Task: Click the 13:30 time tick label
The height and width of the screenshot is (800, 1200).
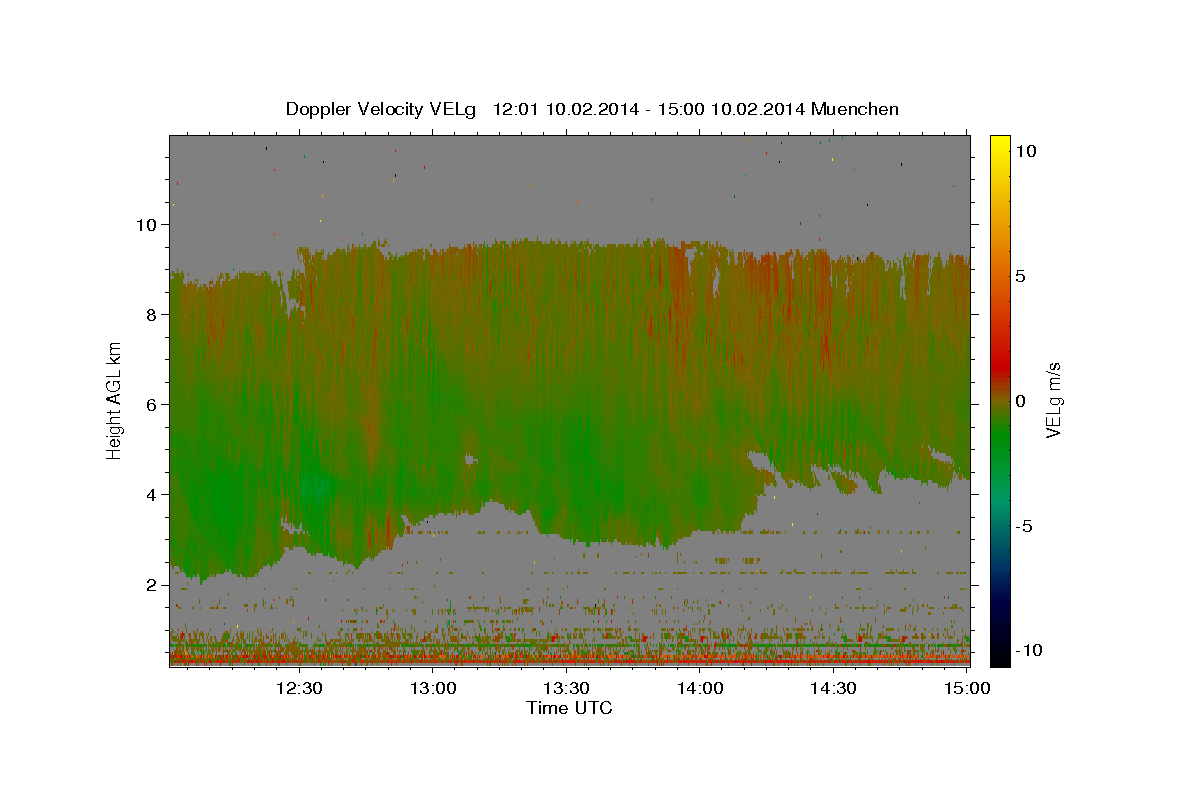Action: 566,688
